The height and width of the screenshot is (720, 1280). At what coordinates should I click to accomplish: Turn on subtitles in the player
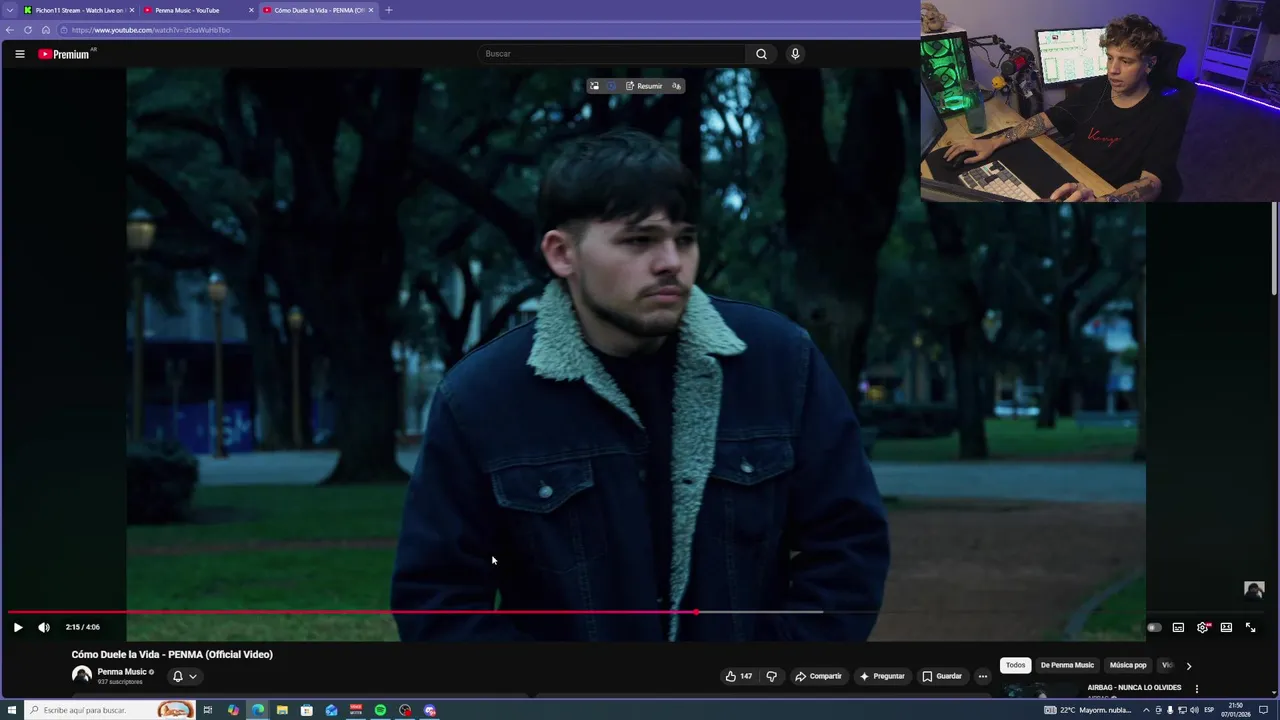pyautogui.click(x=1178, y=627)
